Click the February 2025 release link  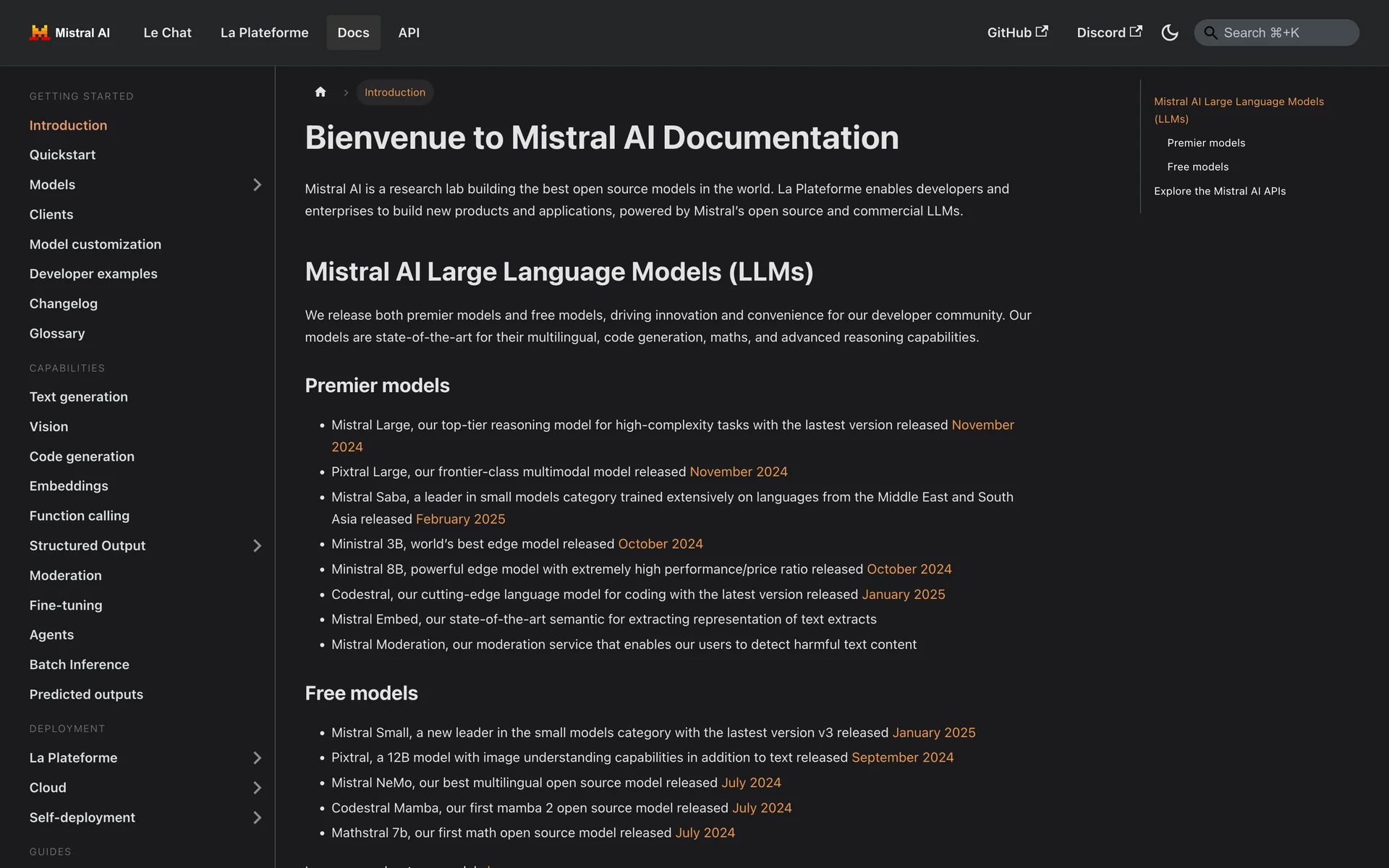click(460, 519)
